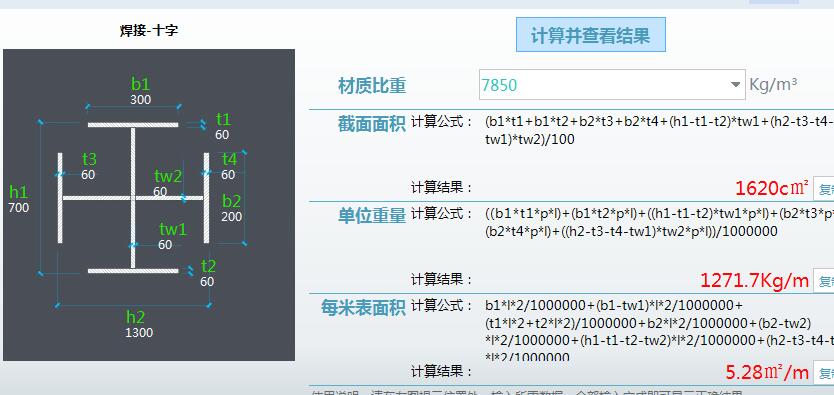Click the 焊接-十字 section title

click(149, 30)
